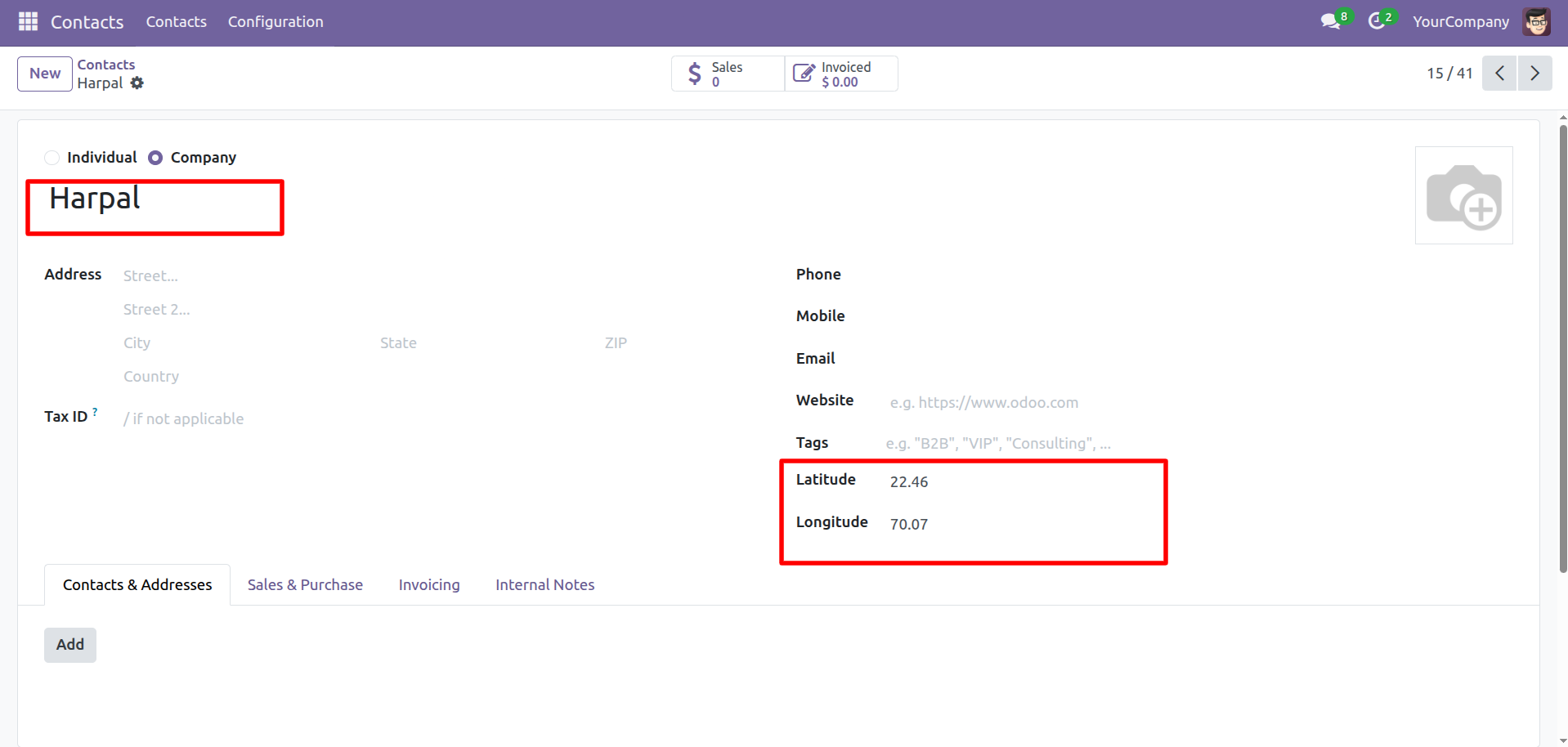The image size is (1568, 747).
Task: Click the Invoiced pencil icon
Action: point(804,74)
